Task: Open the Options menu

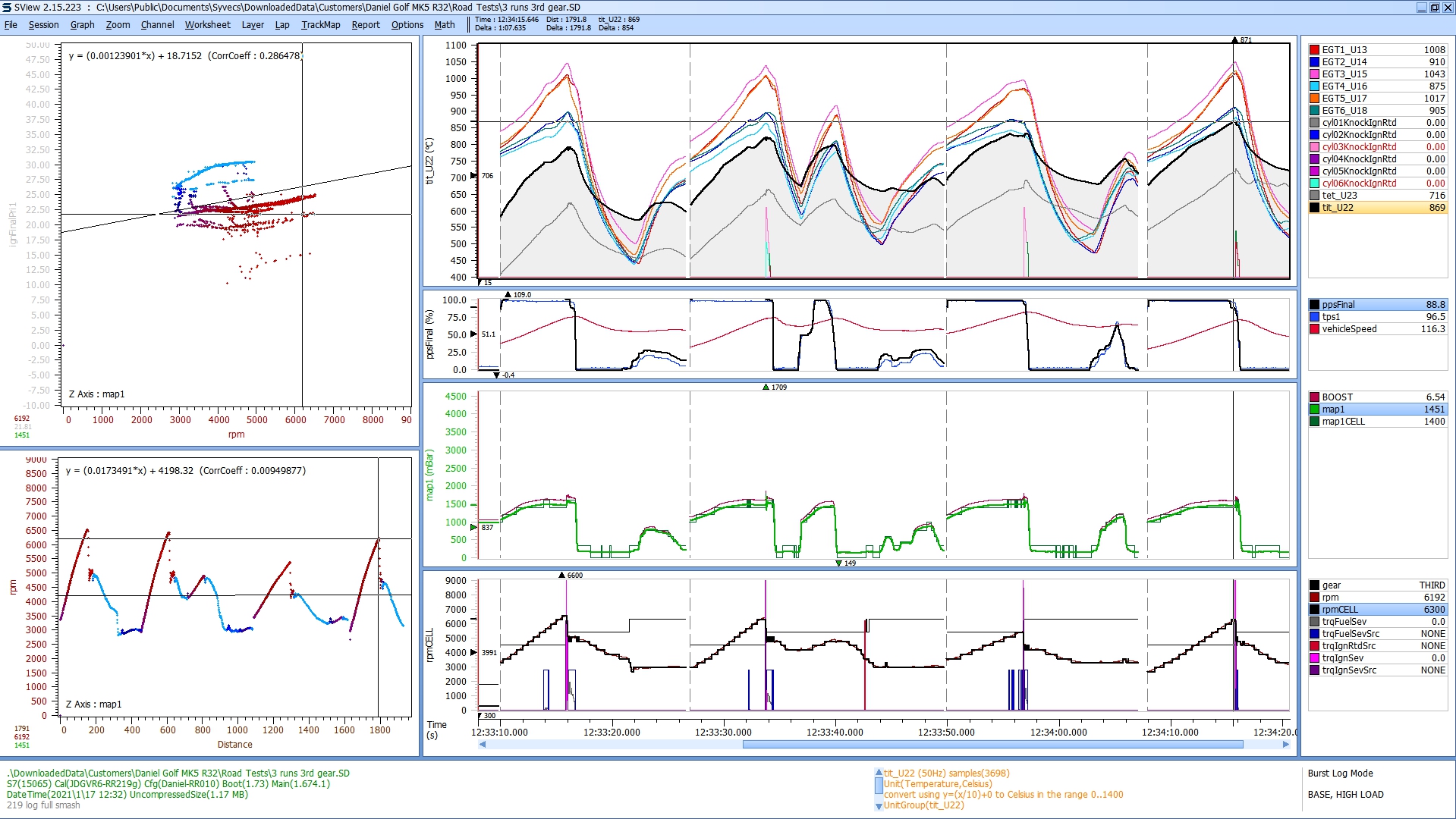Action: (407, 25)
